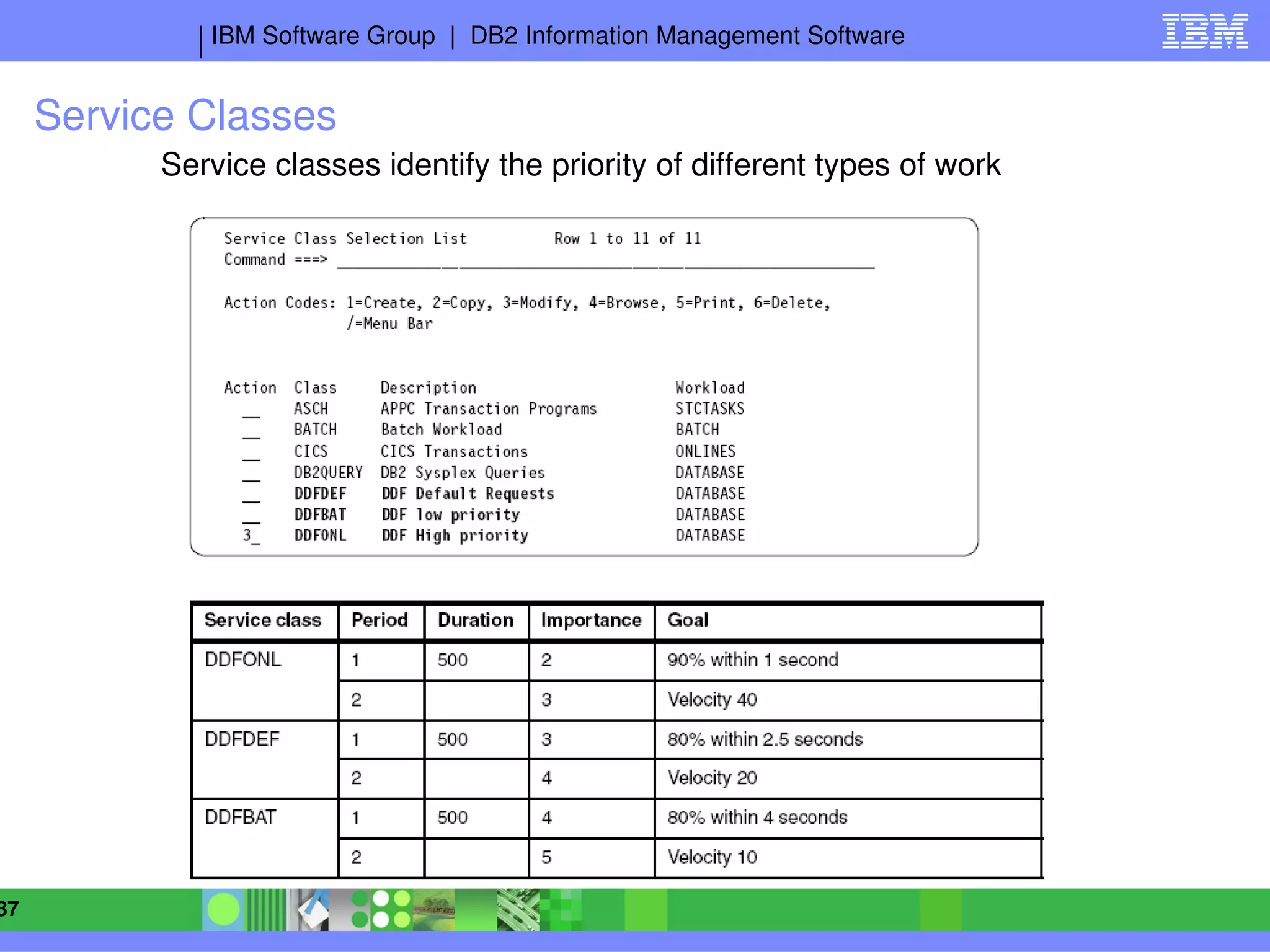Click DDFDEF class name in selection list

[x=320, y=494]
